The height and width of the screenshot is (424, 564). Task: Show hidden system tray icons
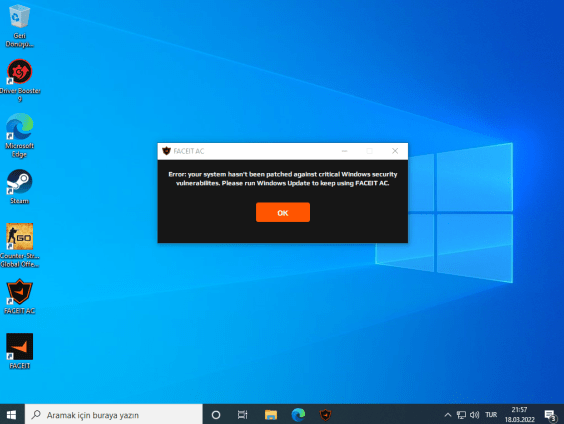(x=448, y=415)
